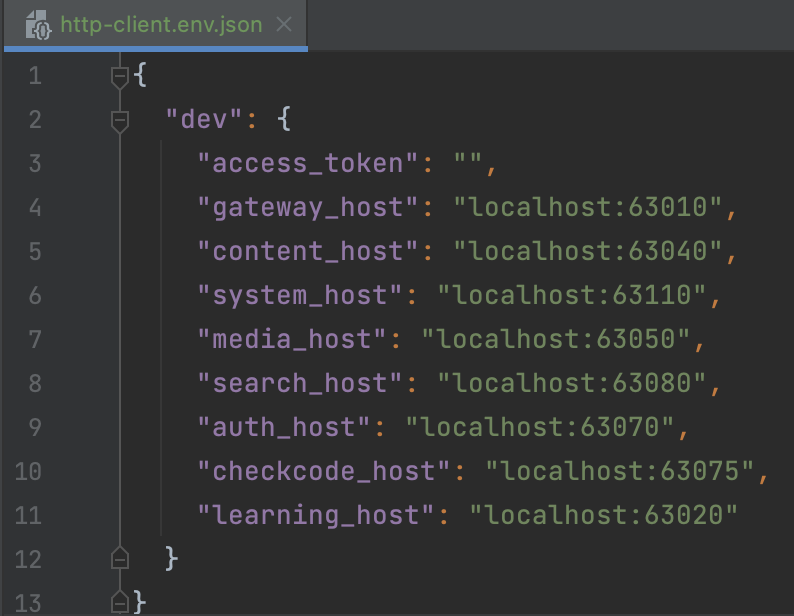The height and width of the screenshot is (616, 794).
Task: Click the "gateway_host" key
Action: 307,208
